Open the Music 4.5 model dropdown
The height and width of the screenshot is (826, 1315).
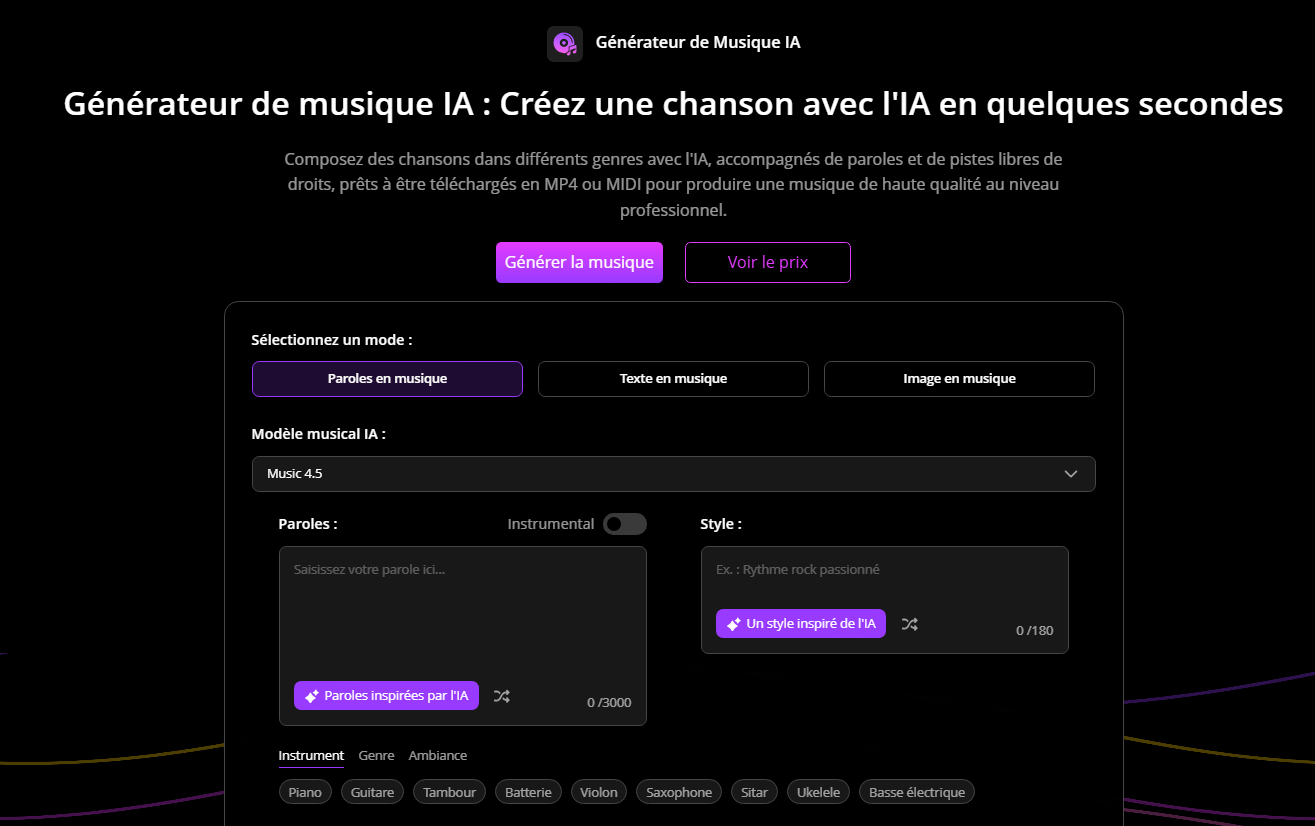[x=673, y=473]
